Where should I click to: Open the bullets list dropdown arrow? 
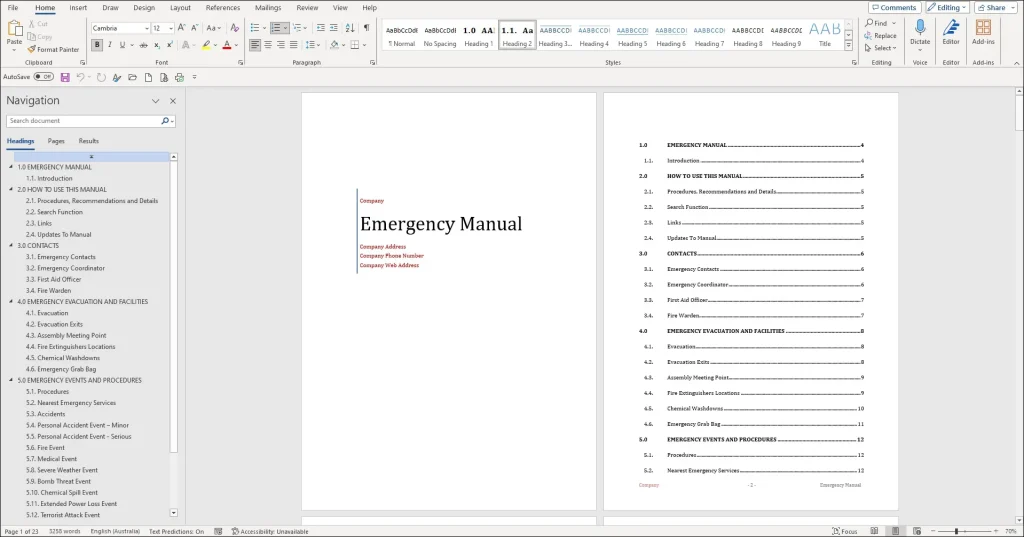click(x=264, y=28)
